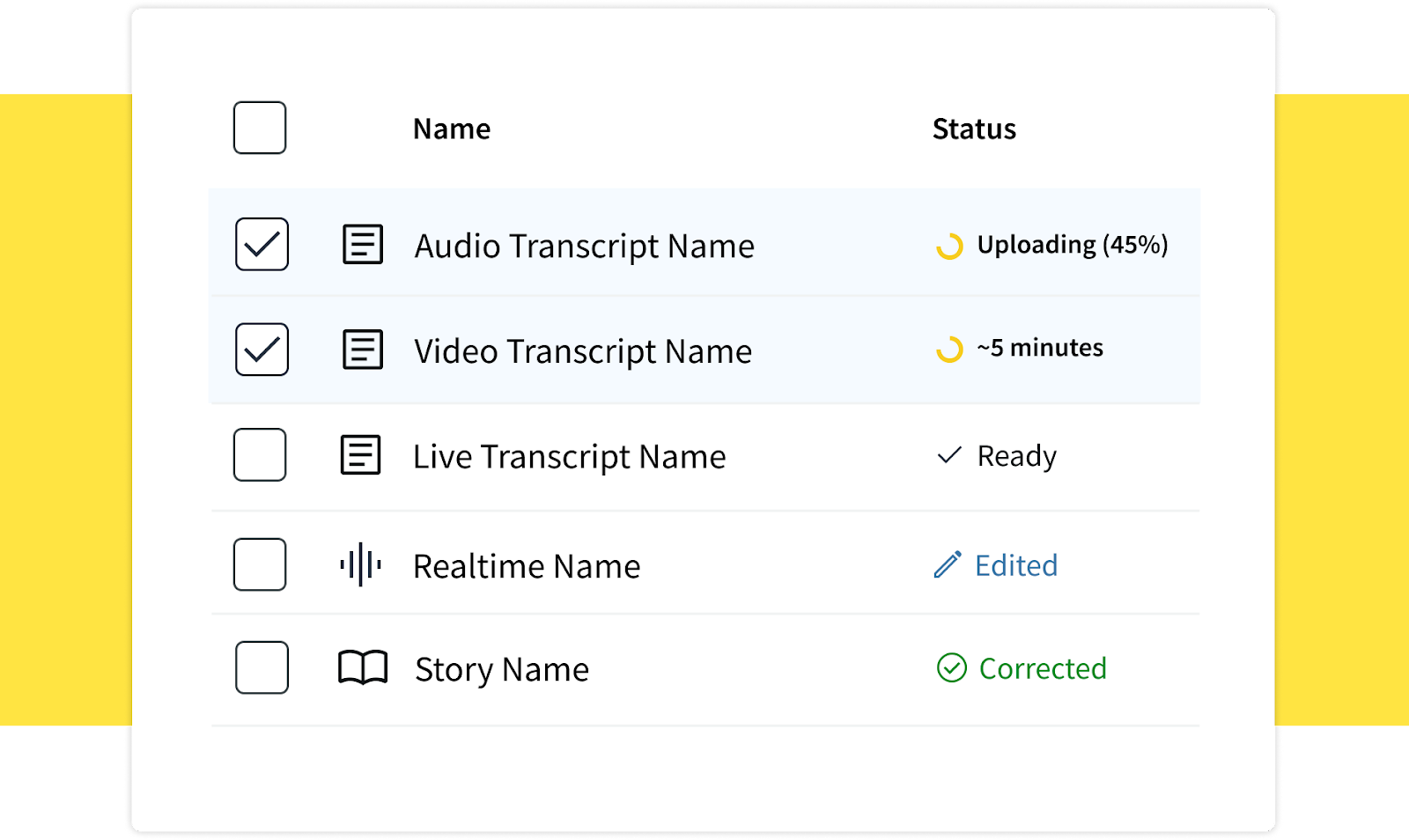Open the Story Name item
Screen dimensions: 1409x840
click(x=501, y=669)
